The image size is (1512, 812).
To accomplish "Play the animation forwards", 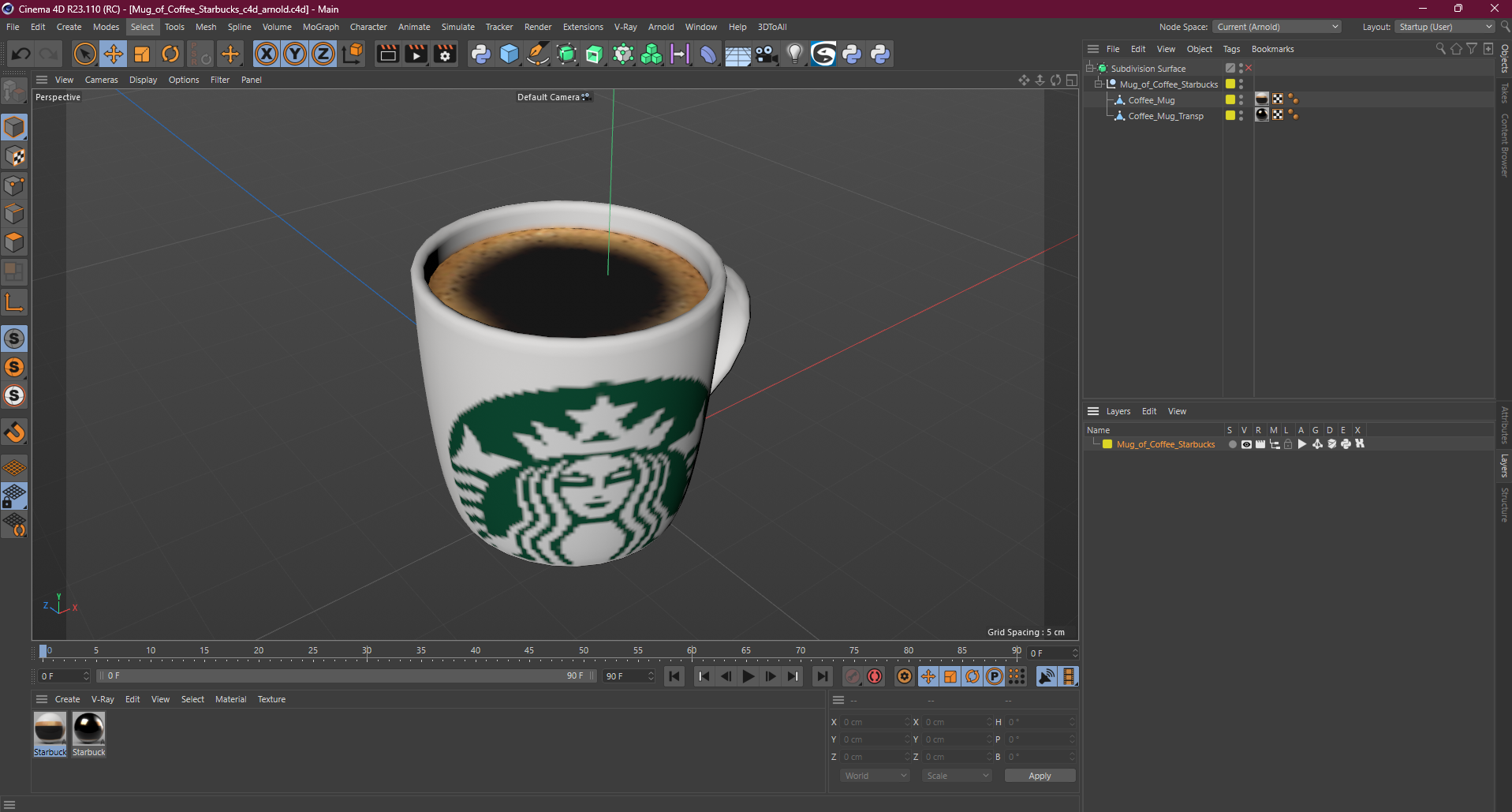I will (x=748, y=676).
